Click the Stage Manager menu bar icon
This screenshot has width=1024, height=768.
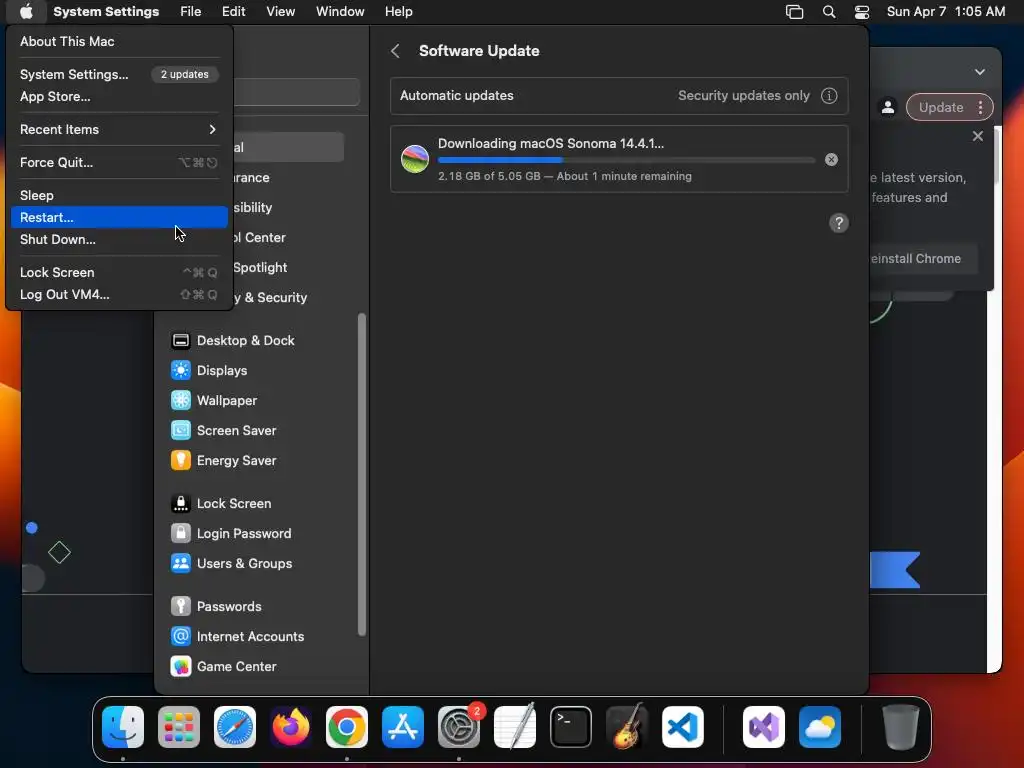coord(794,12)
